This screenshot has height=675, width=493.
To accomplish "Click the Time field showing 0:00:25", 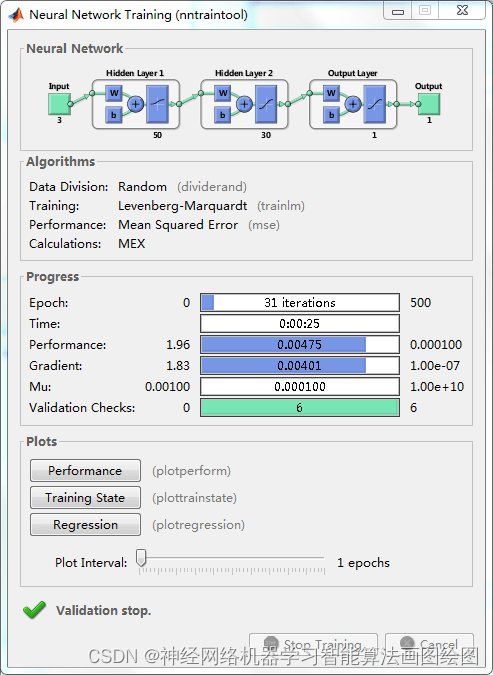I will point(300,324).
